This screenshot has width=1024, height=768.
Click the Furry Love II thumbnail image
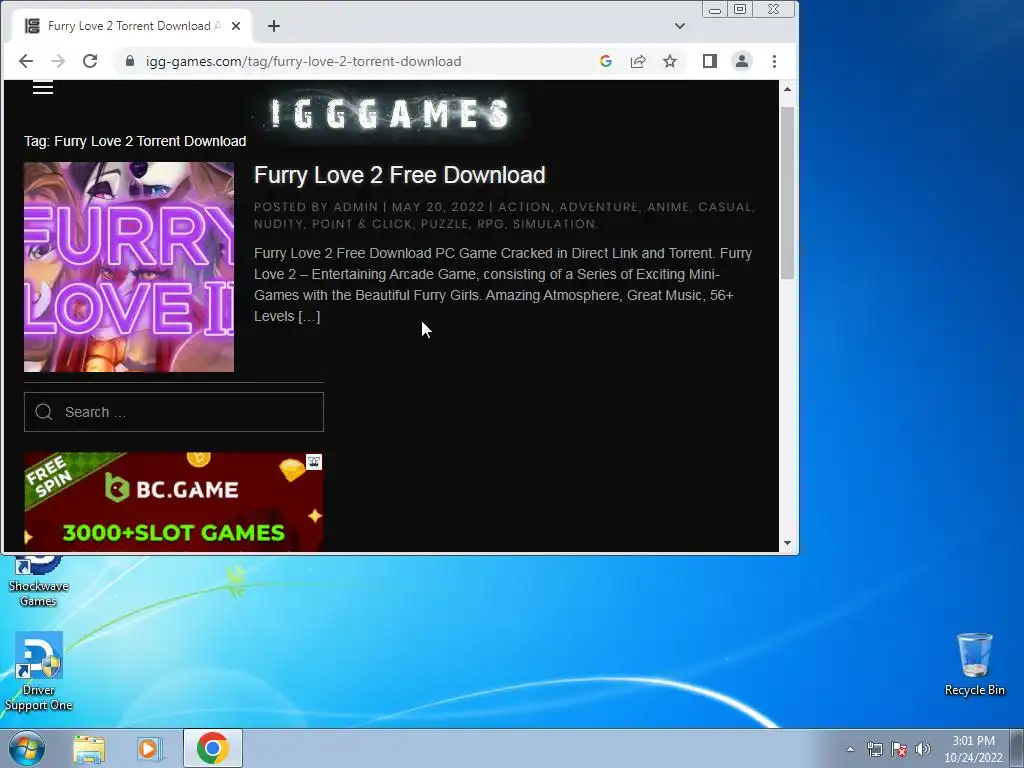[129, 267]
